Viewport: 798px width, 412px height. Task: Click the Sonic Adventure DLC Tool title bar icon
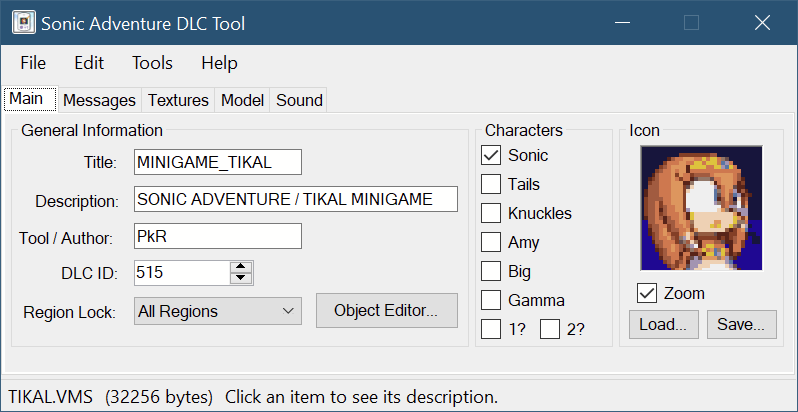click(23, 23)
